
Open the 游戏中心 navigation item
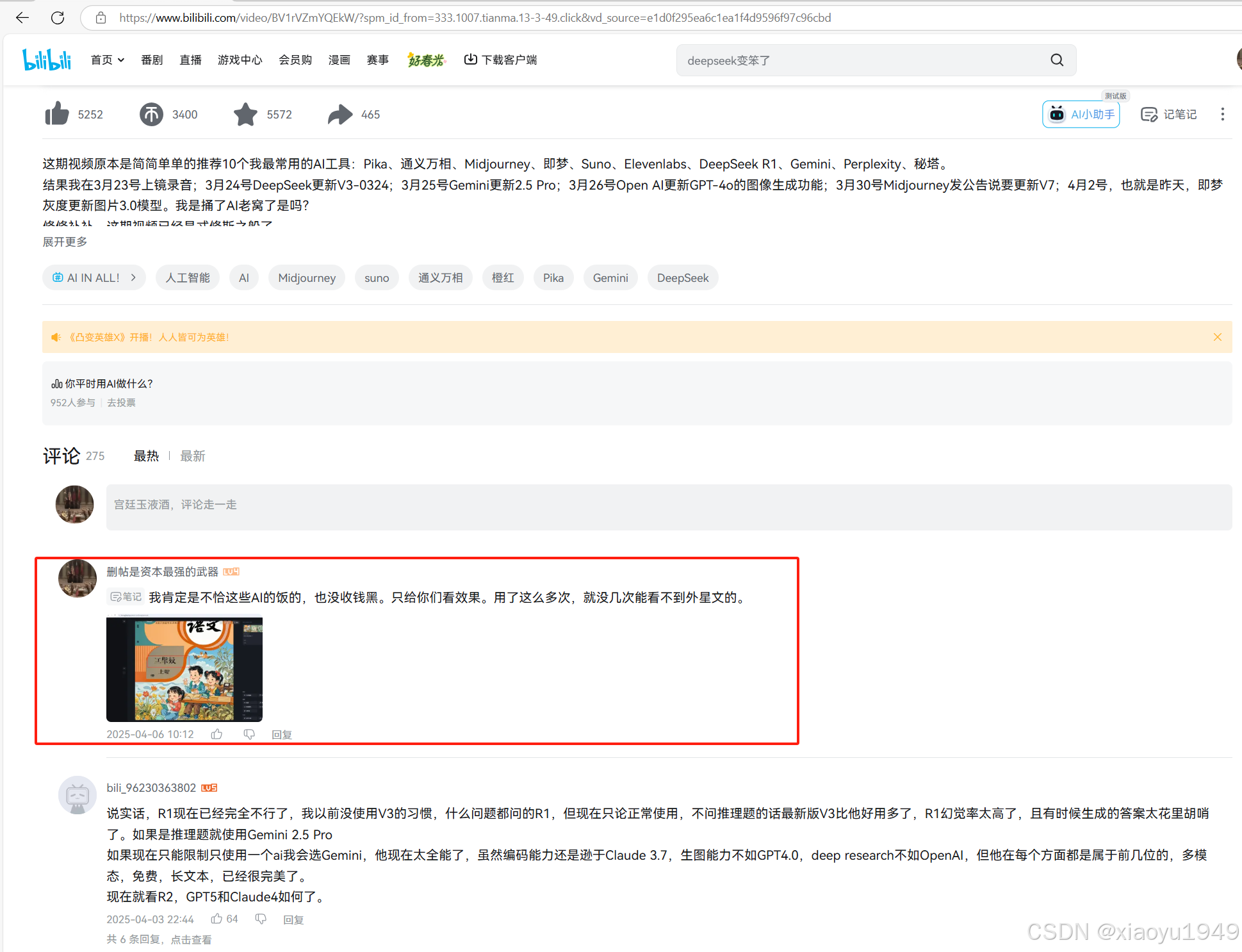(240, 60)
